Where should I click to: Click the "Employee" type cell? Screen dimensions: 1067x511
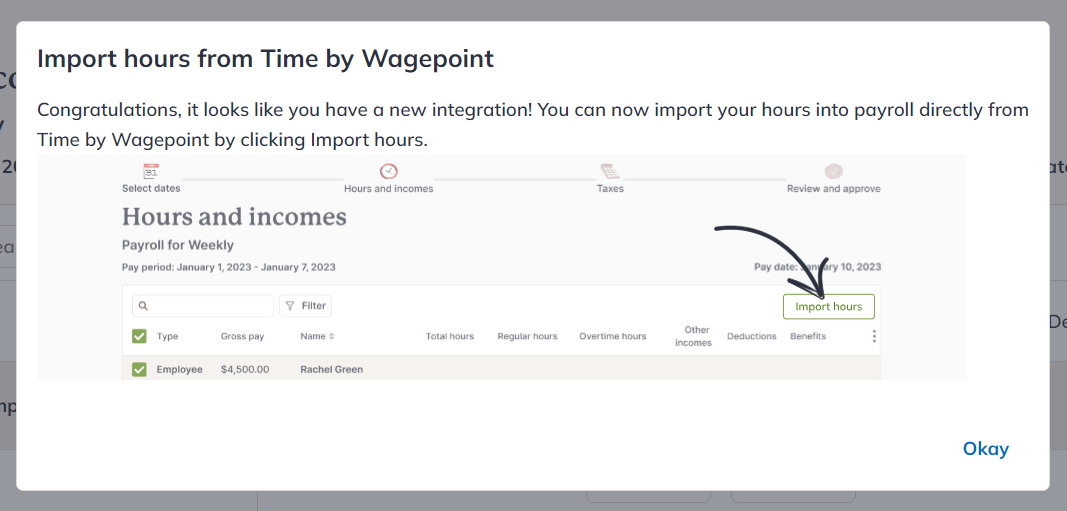point(180,369)
